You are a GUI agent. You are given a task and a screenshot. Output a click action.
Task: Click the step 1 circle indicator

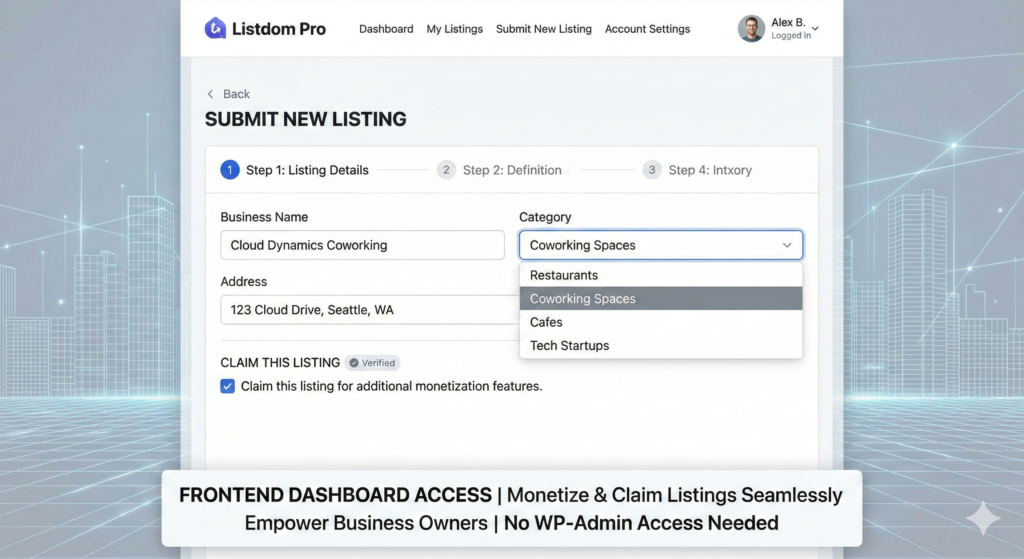point(230,170)
